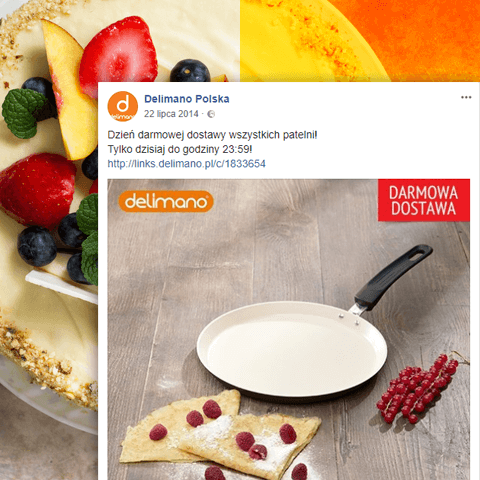Click the peach slice on the background cake

68,90
